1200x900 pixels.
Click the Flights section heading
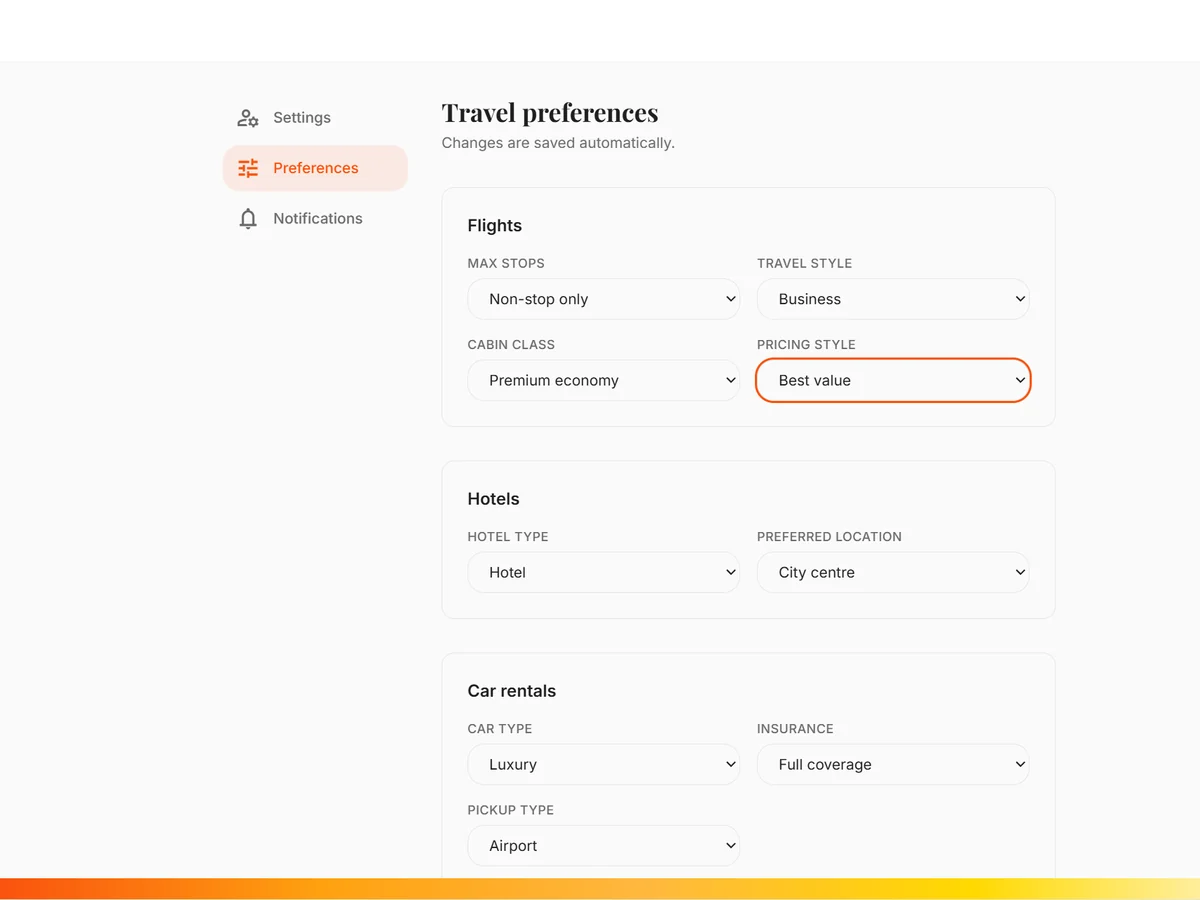pos(495,226)
